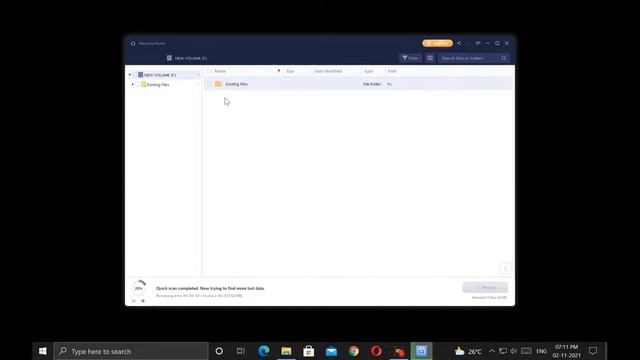This screenshot has height=360, width=640.
Task: Open the red app icon beside Opera on taskbar
Action: pyautogui.click(x=399, y=351)
